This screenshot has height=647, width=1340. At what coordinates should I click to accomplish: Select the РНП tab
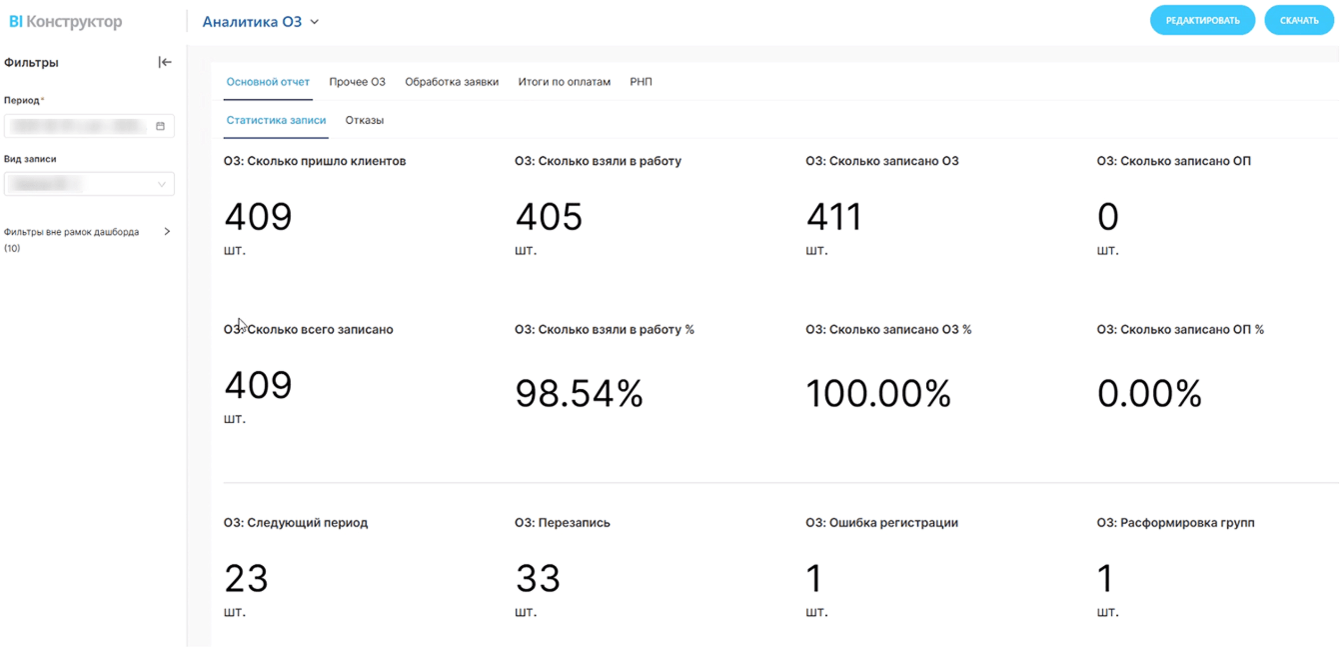tap(641, 82)
